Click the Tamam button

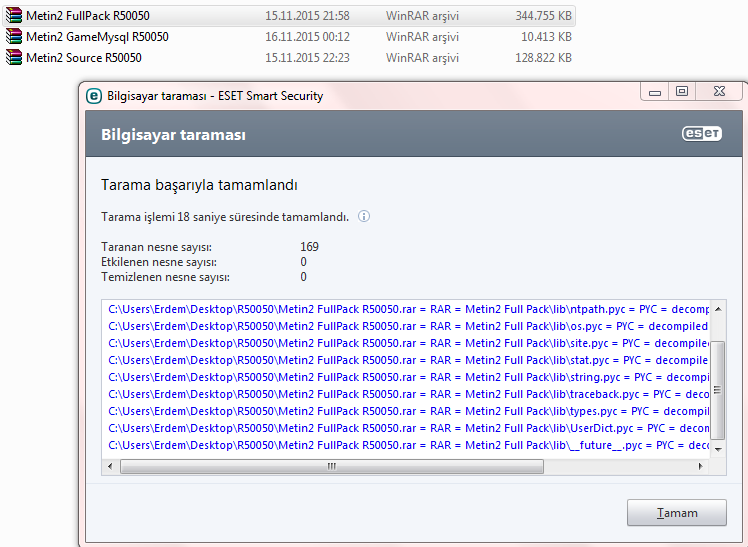(x=676, y=513)
